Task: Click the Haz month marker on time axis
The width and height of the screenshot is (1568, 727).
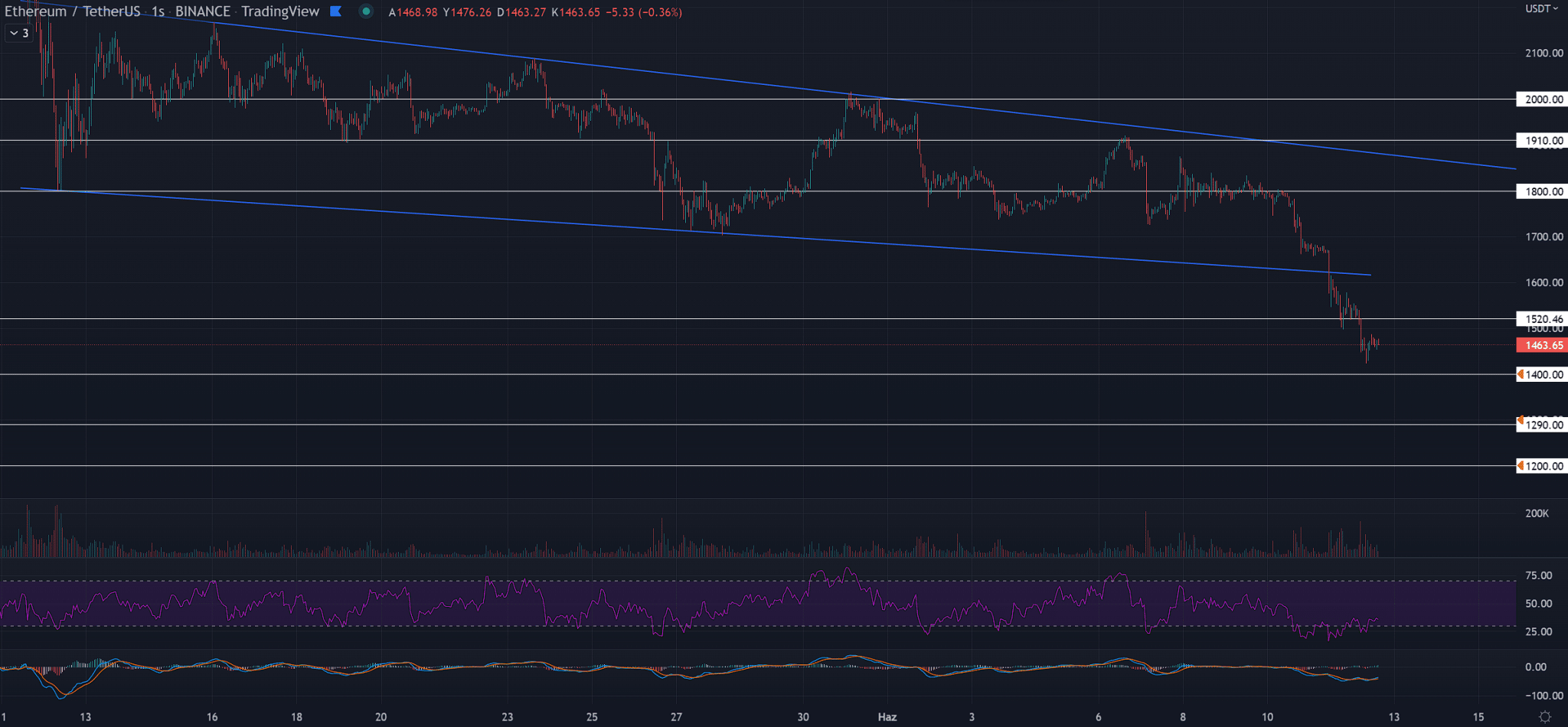Action: (887, 717)
